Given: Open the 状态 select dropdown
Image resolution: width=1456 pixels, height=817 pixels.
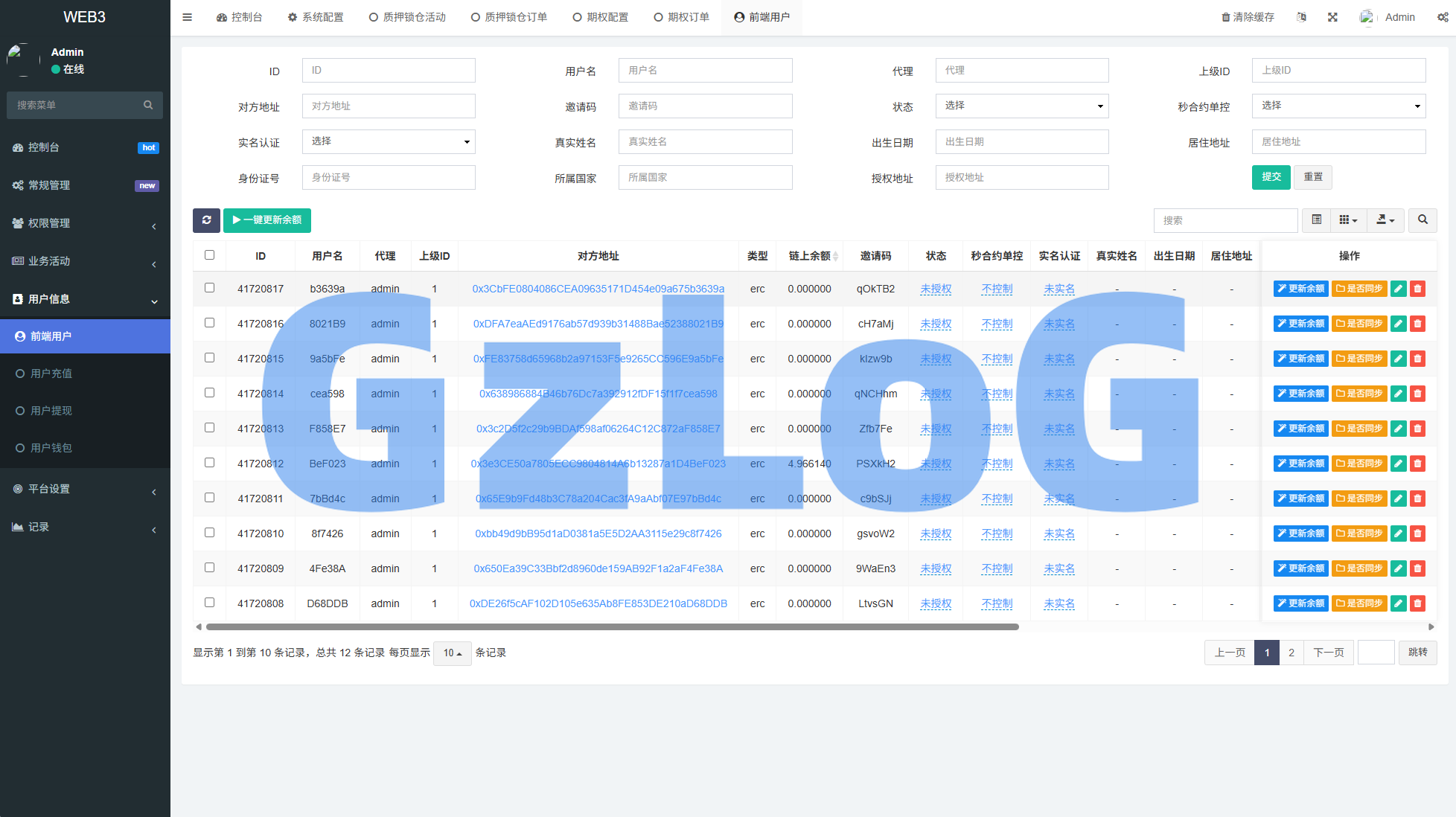Looking at the screenshot, I should (1021, 106).
